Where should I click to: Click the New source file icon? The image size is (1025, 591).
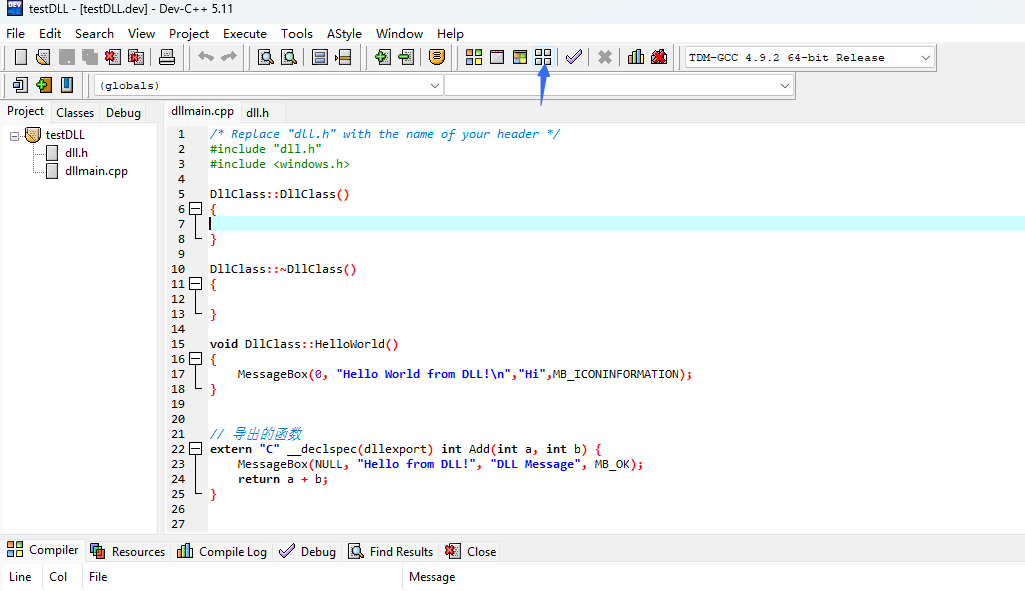point(21,58)
